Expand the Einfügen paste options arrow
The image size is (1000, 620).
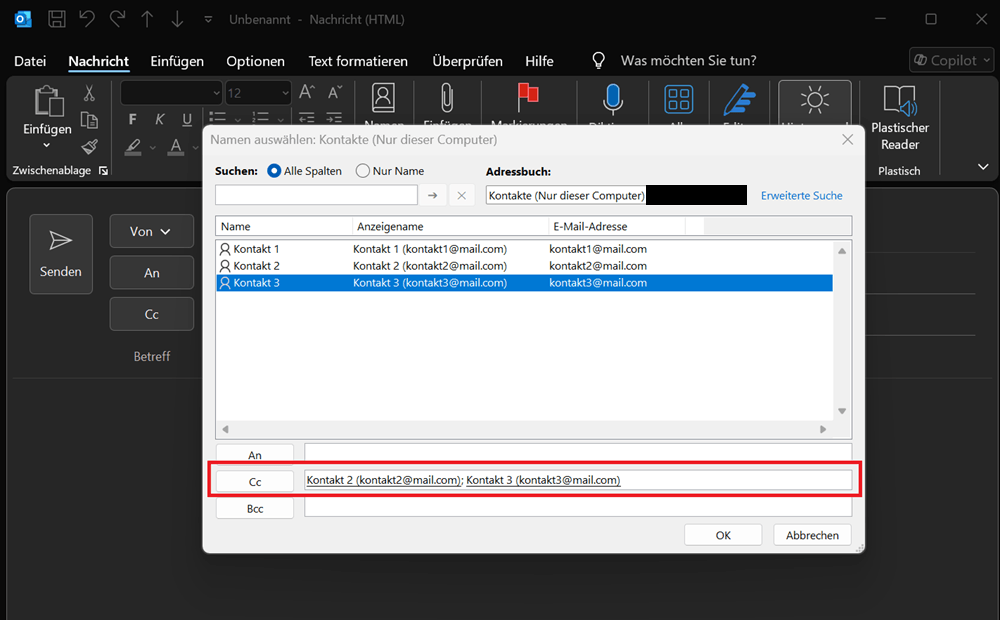tap(47, 145)
